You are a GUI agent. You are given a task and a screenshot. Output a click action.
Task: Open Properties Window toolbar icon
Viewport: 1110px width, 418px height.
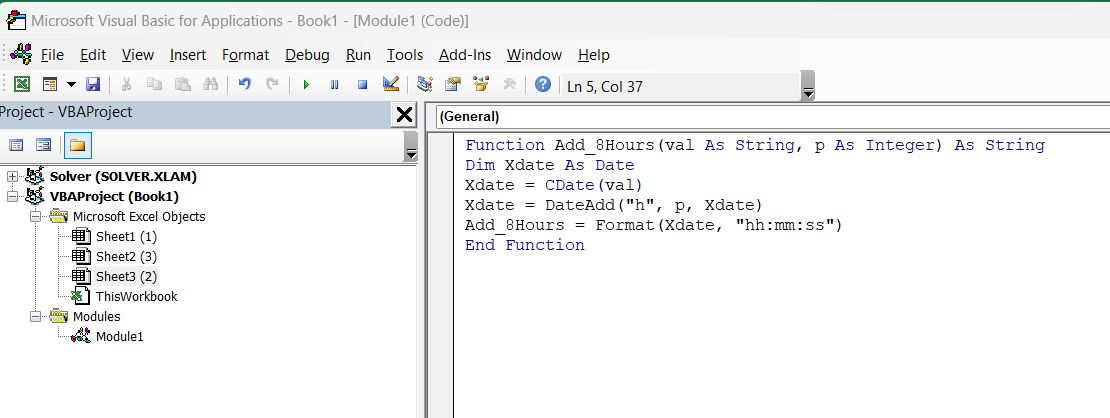coord(453,84)
